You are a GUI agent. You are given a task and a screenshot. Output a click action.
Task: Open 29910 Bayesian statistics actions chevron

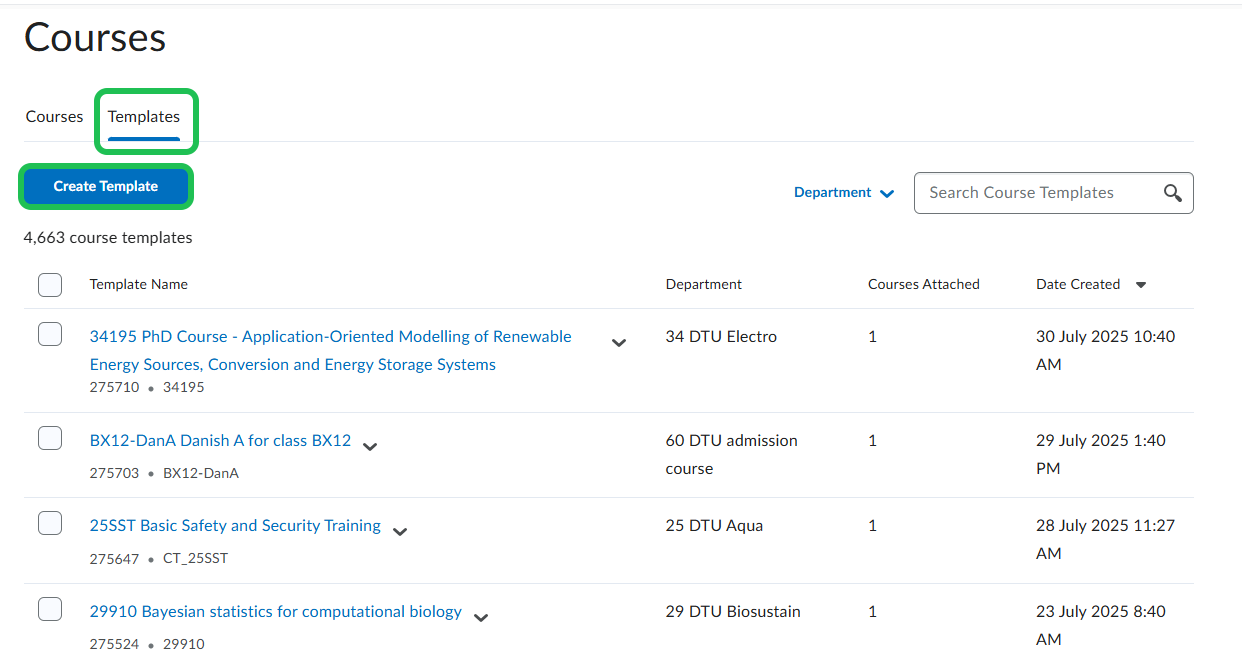[x=481, y=618]
